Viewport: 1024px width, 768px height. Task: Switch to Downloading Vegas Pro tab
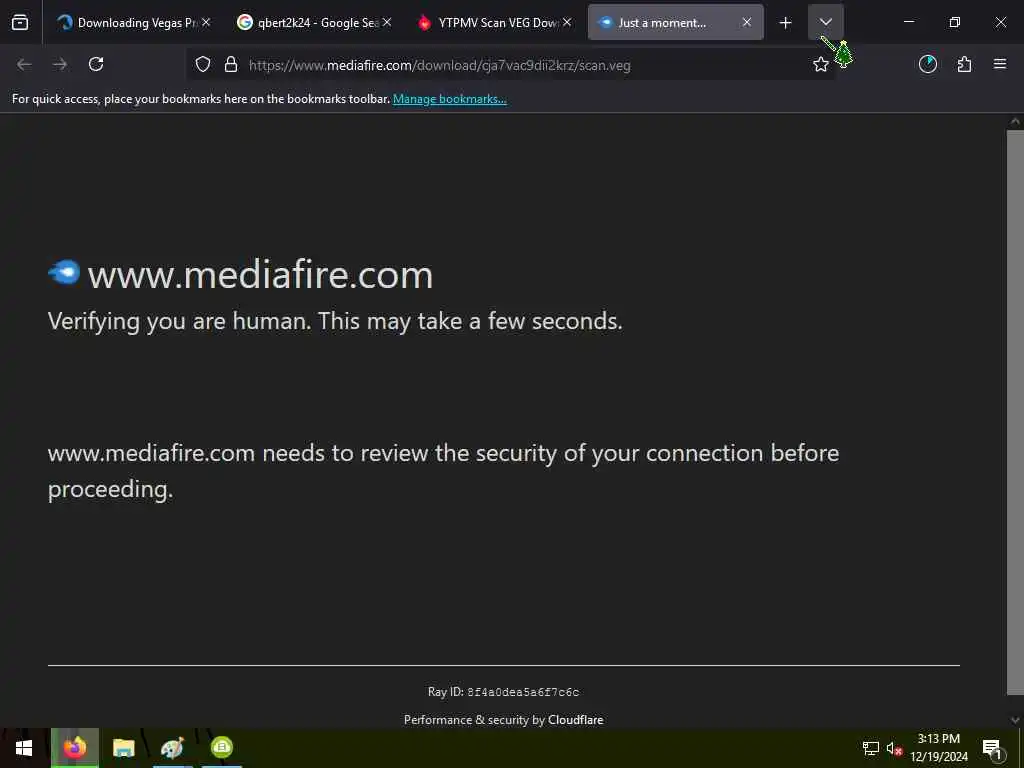pyautogui.click(x=134, y=23)
